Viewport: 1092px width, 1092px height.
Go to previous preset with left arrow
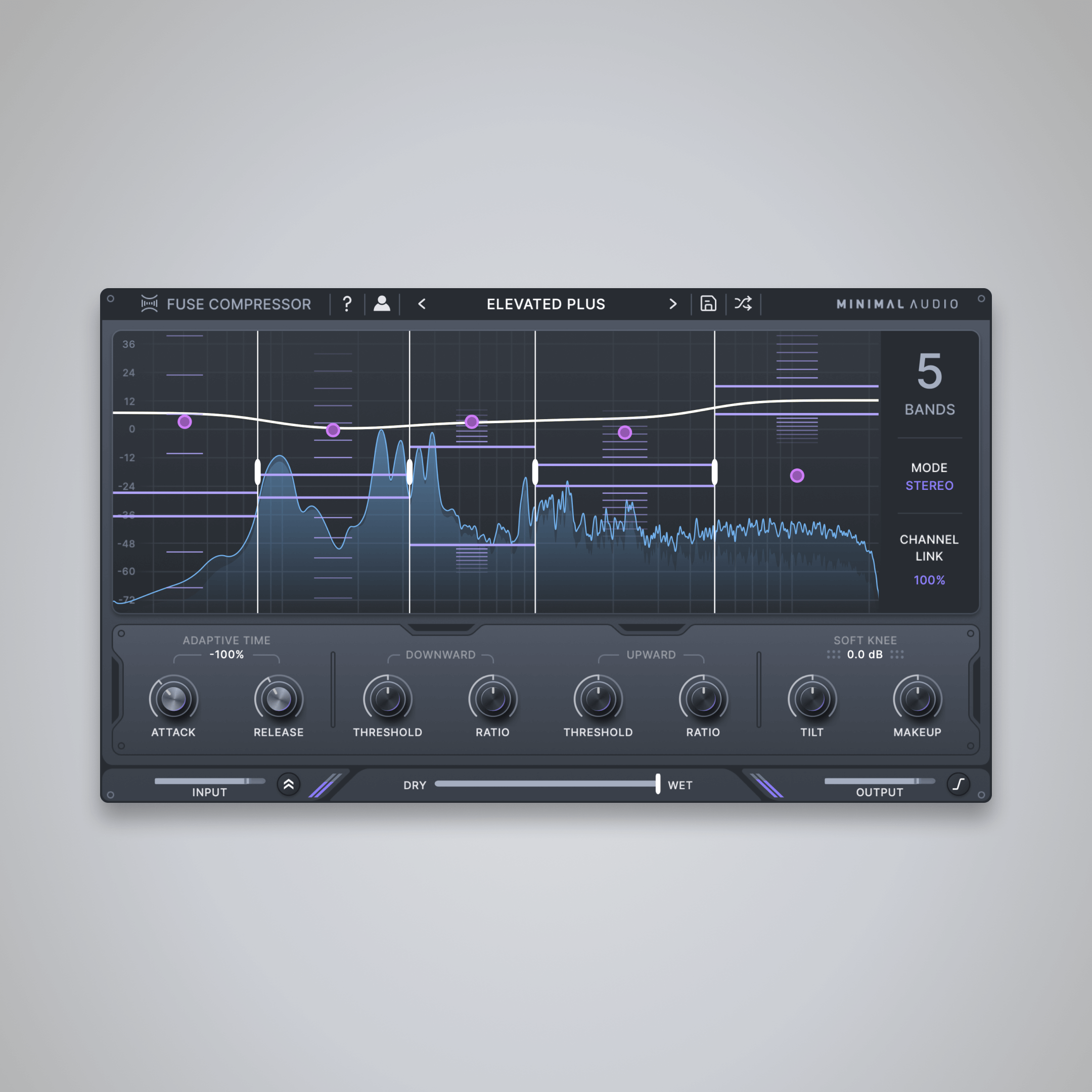pyautogui.click(x=422, y=304)
